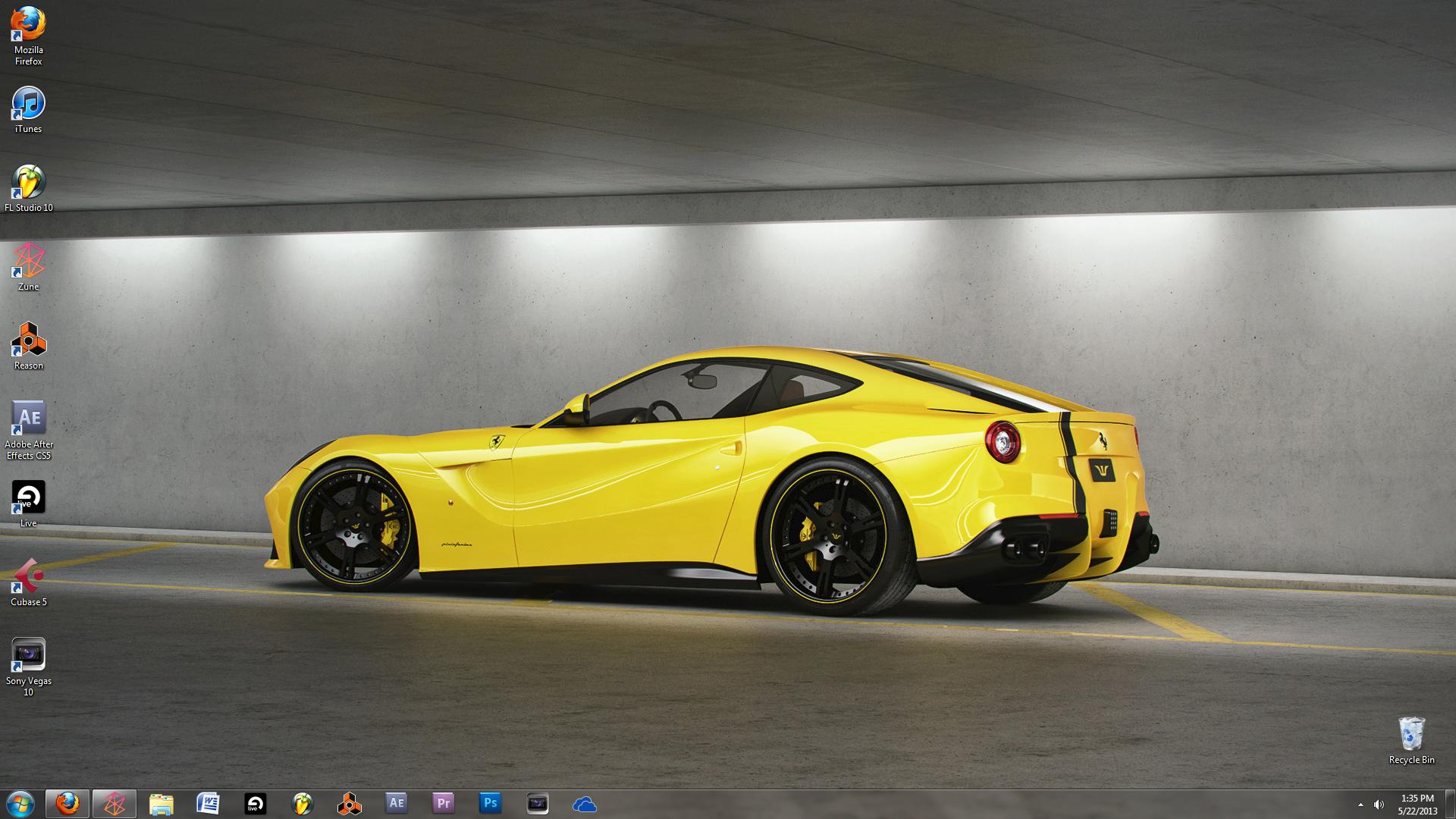Click the Ableton Live desktop shortcut
1456x819 pixels.
click(29, 504)
